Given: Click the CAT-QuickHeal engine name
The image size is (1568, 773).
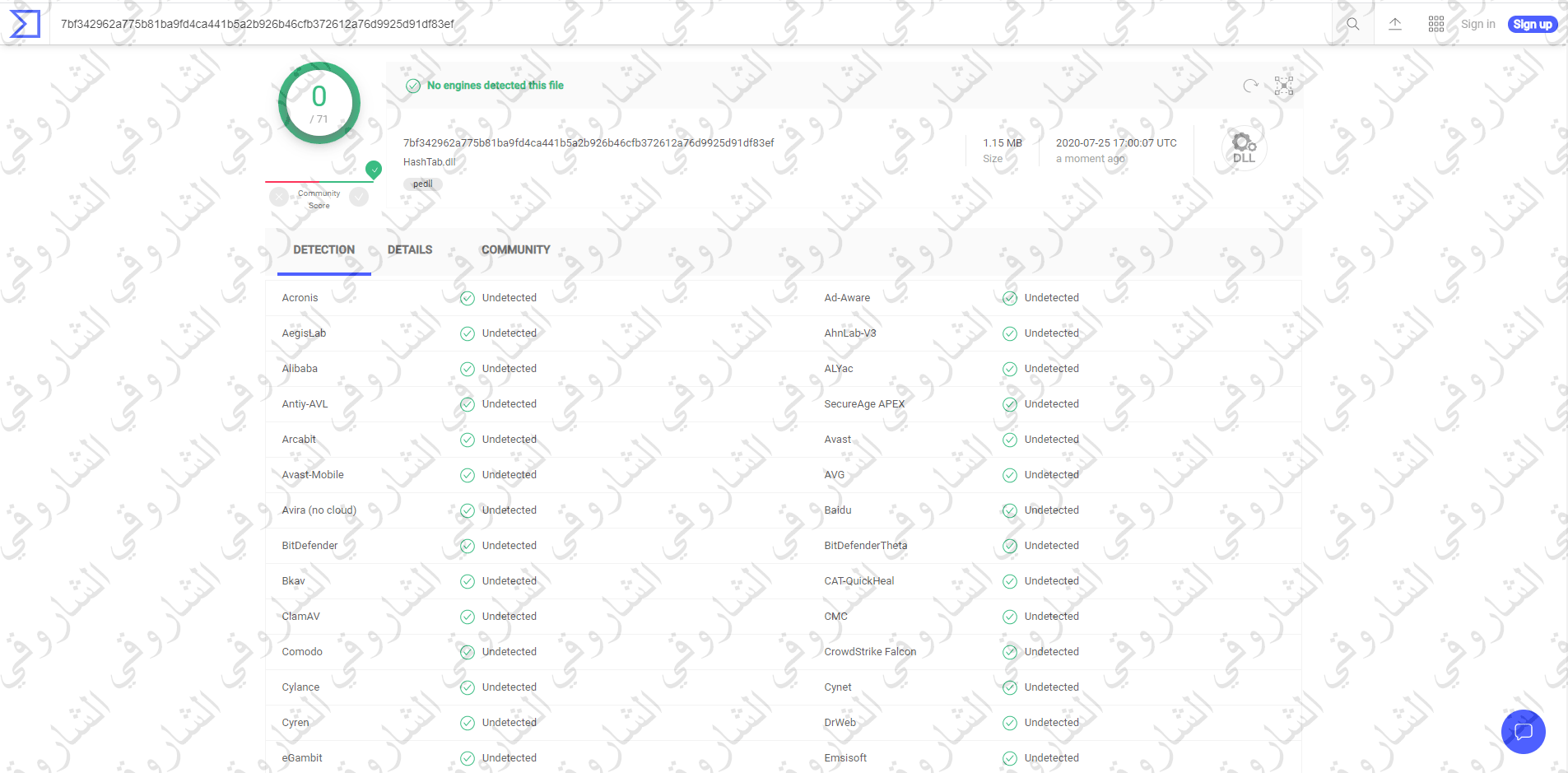Looking at the screenshot, I should click(x=859, y=581).
